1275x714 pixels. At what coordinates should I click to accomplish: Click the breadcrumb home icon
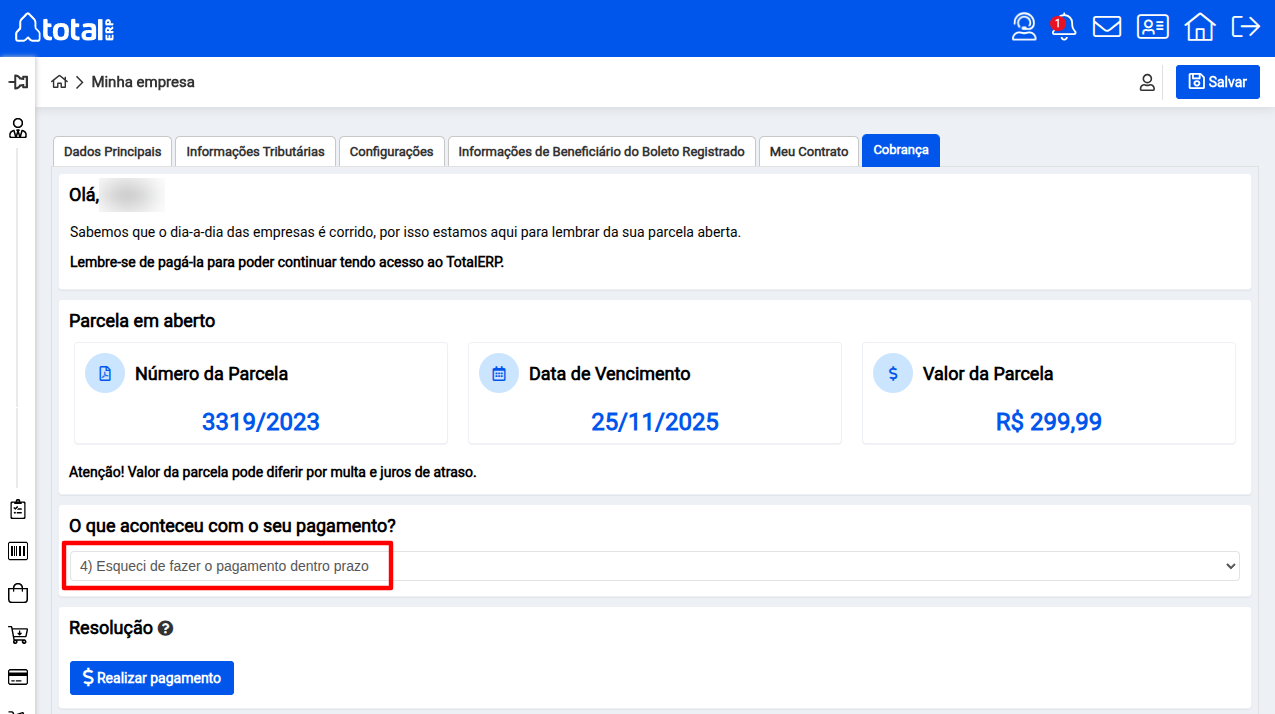click(x=60, y=82)
